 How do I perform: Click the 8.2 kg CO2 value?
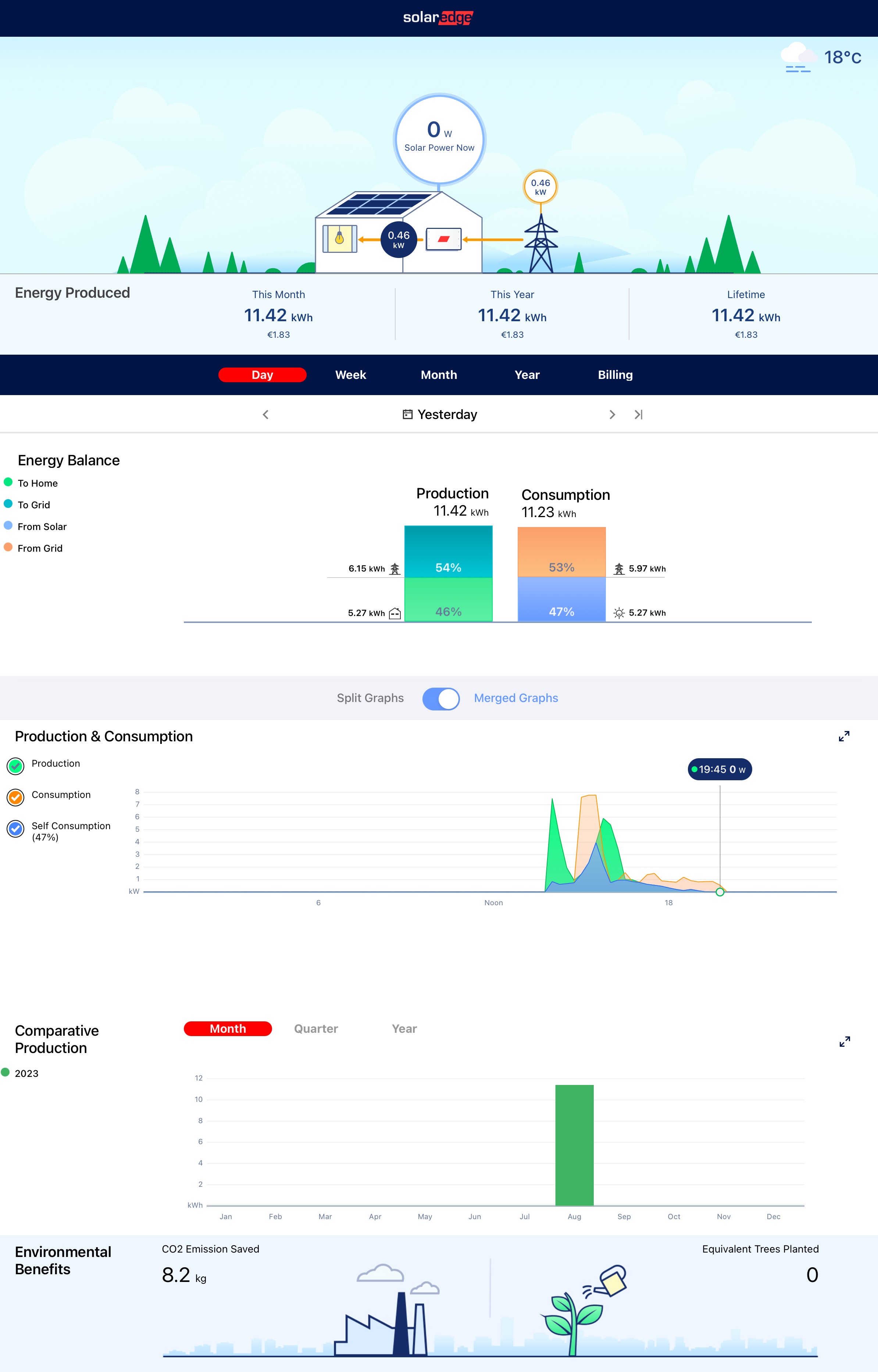(184, 1275)
